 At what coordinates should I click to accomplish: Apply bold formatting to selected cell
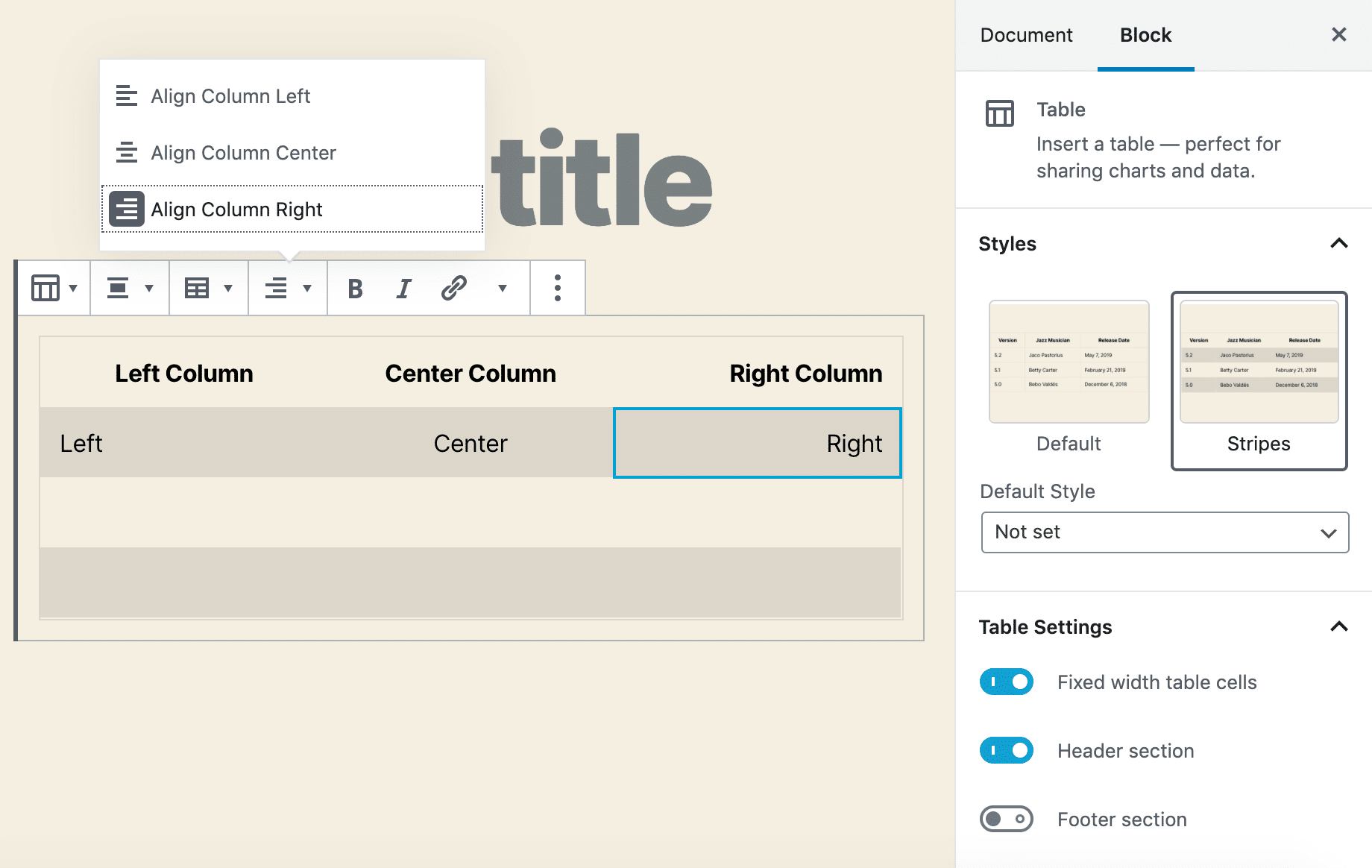(x=356, y=287)
